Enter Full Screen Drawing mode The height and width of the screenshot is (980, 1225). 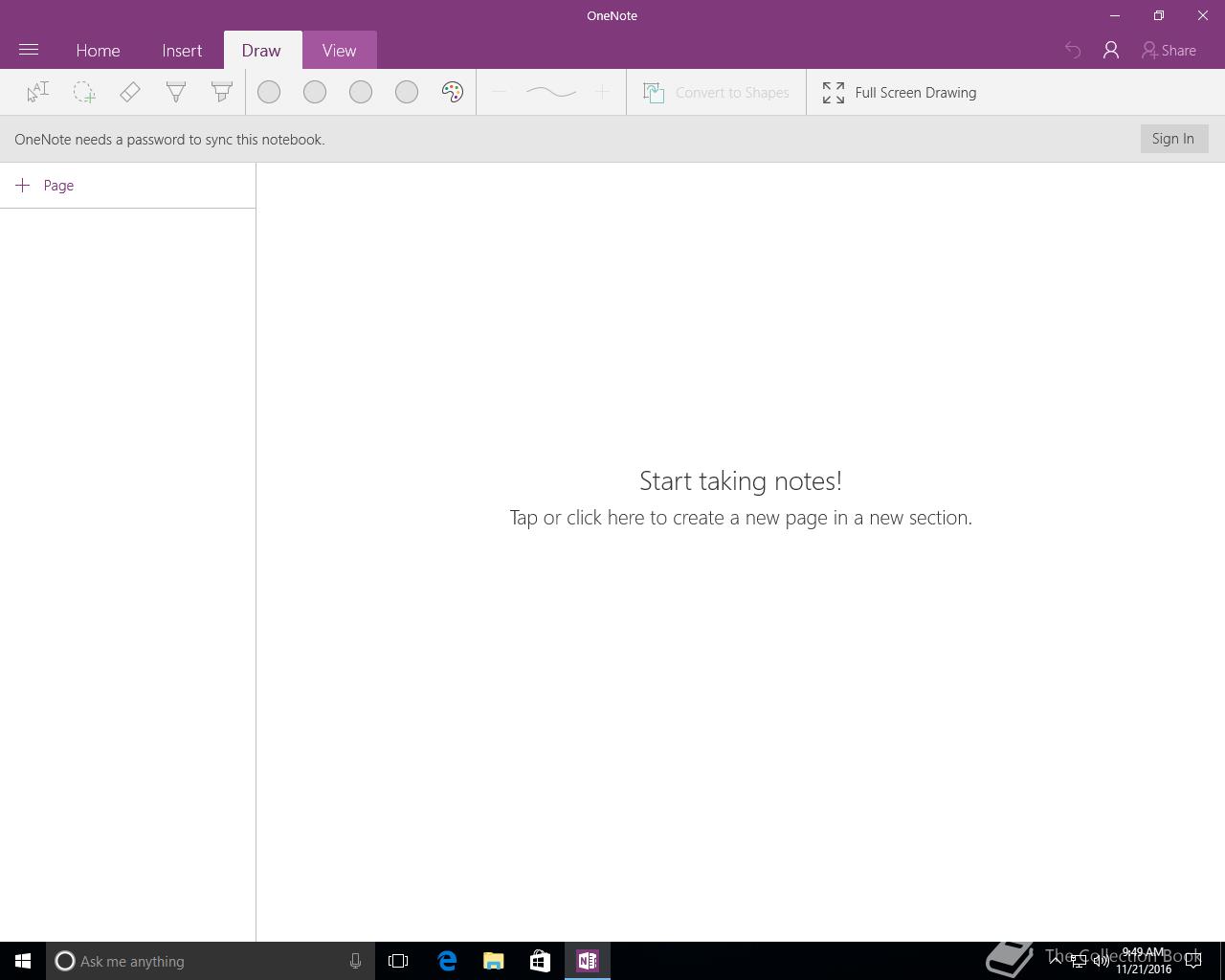[900, 92]
